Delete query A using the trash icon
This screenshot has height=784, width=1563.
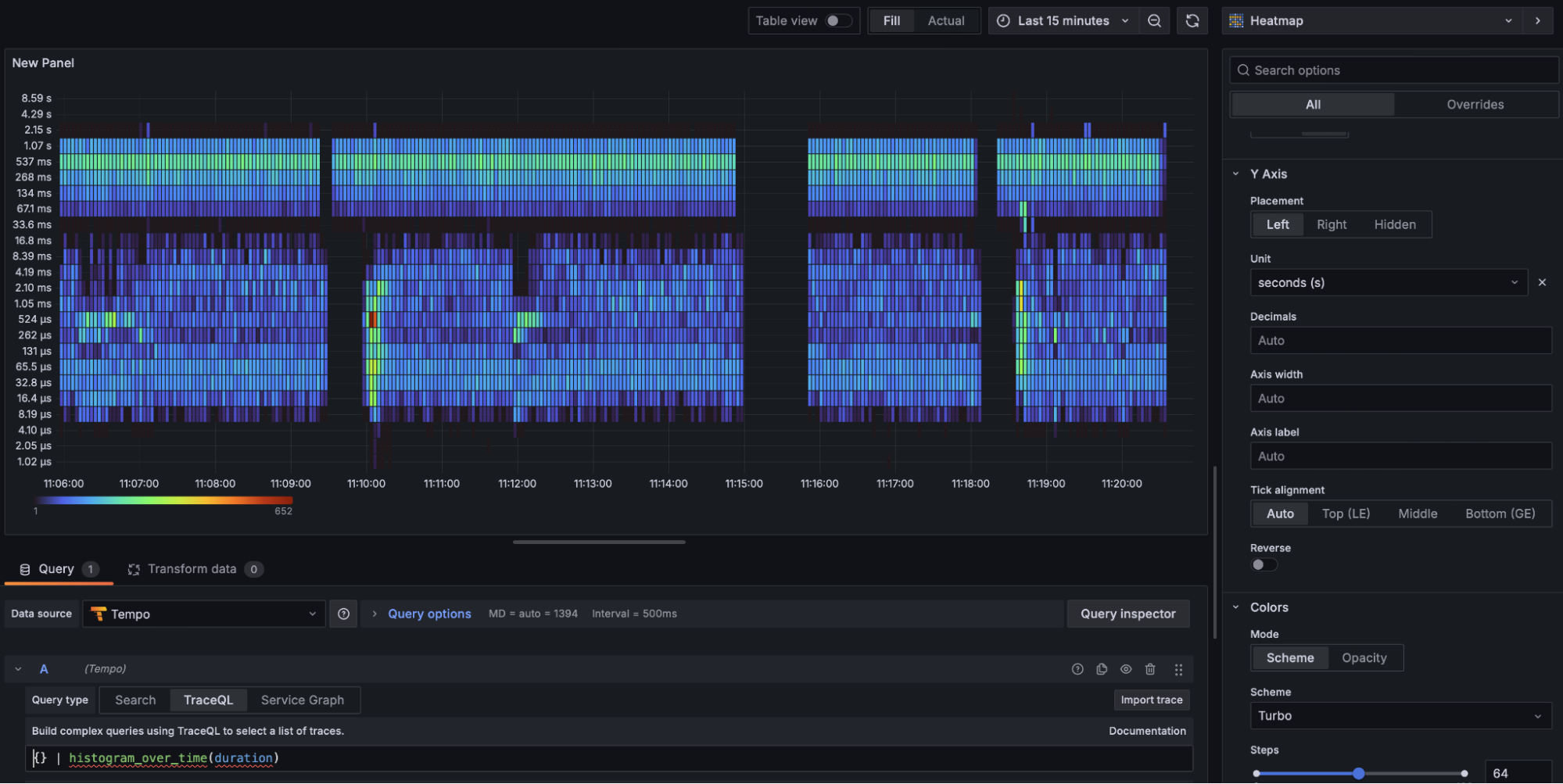point(1150,669)
